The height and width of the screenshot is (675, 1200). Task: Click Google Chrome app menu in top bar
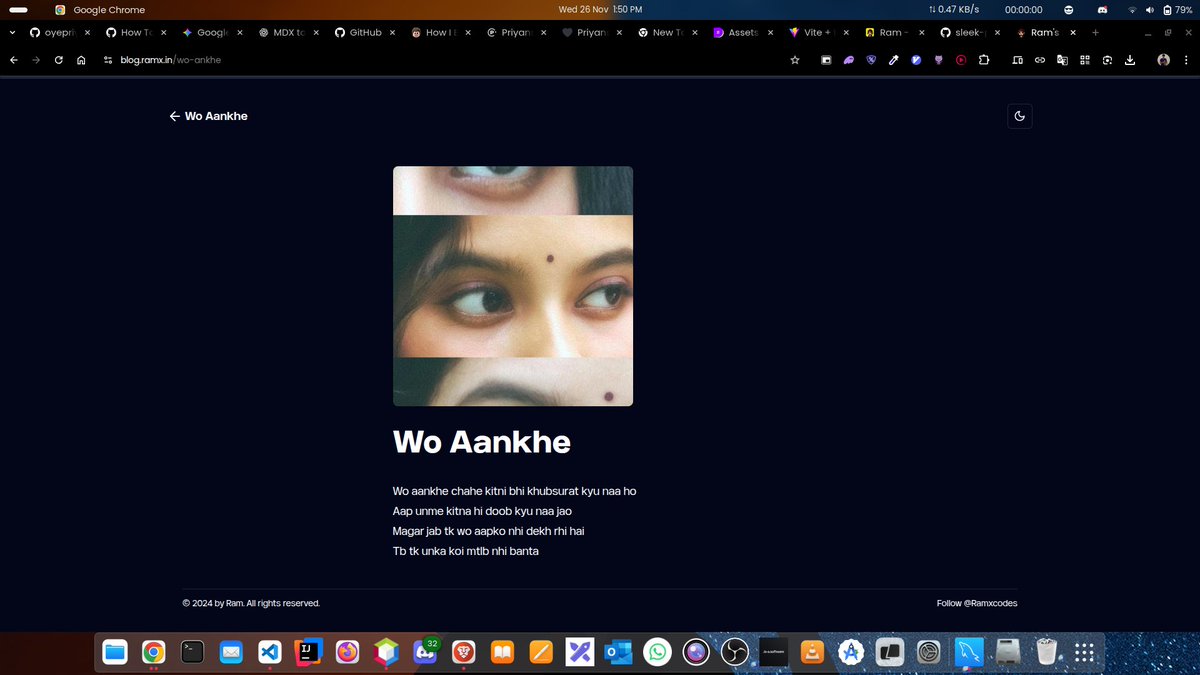(100, 9)
